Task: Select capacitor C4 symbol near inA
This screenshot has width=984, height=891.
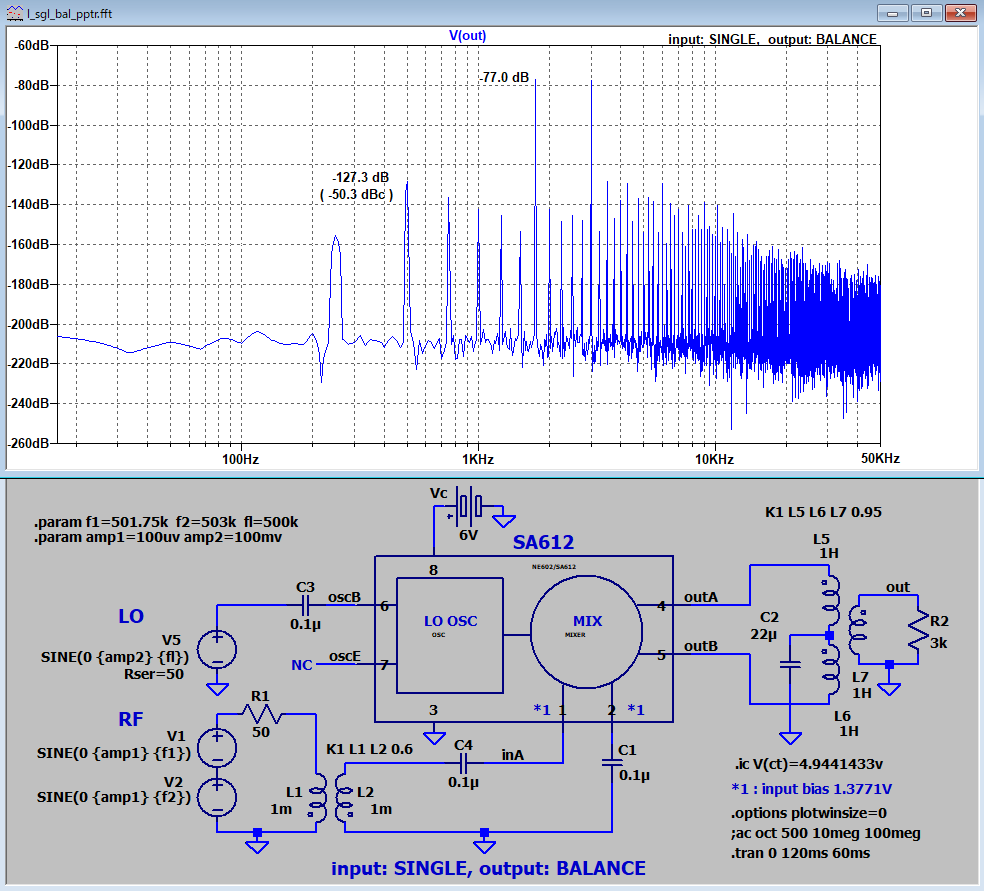Action: point(463,763)
